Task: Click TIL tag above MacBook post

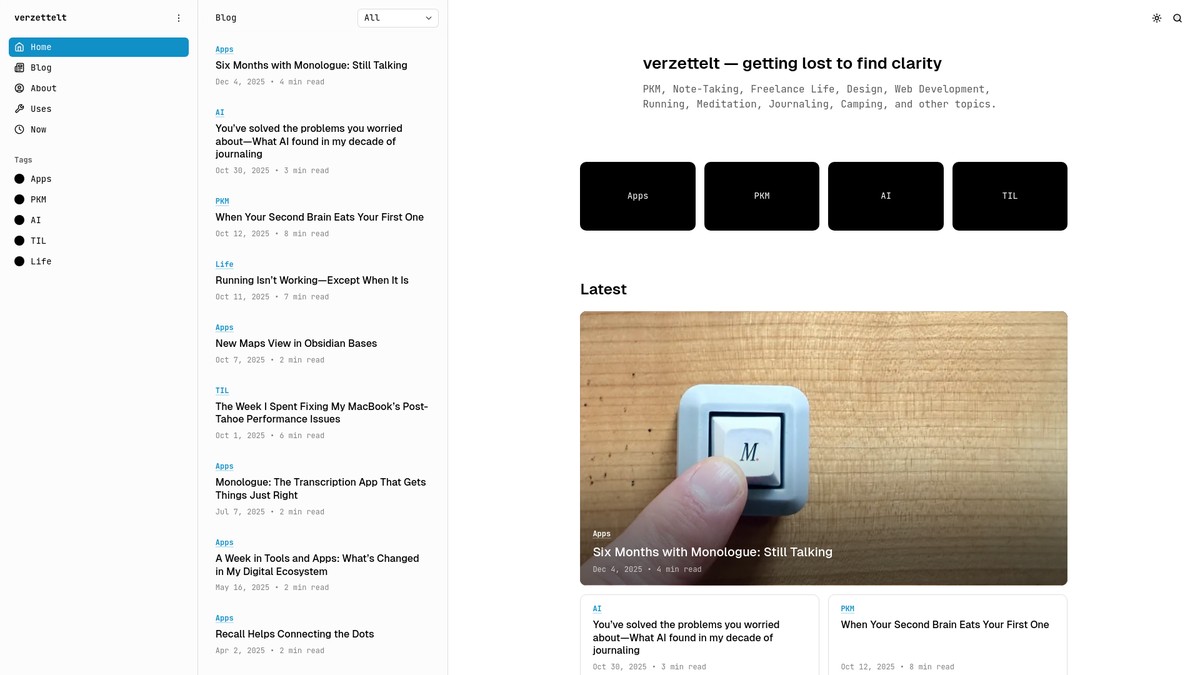Action: click(222, 391)
